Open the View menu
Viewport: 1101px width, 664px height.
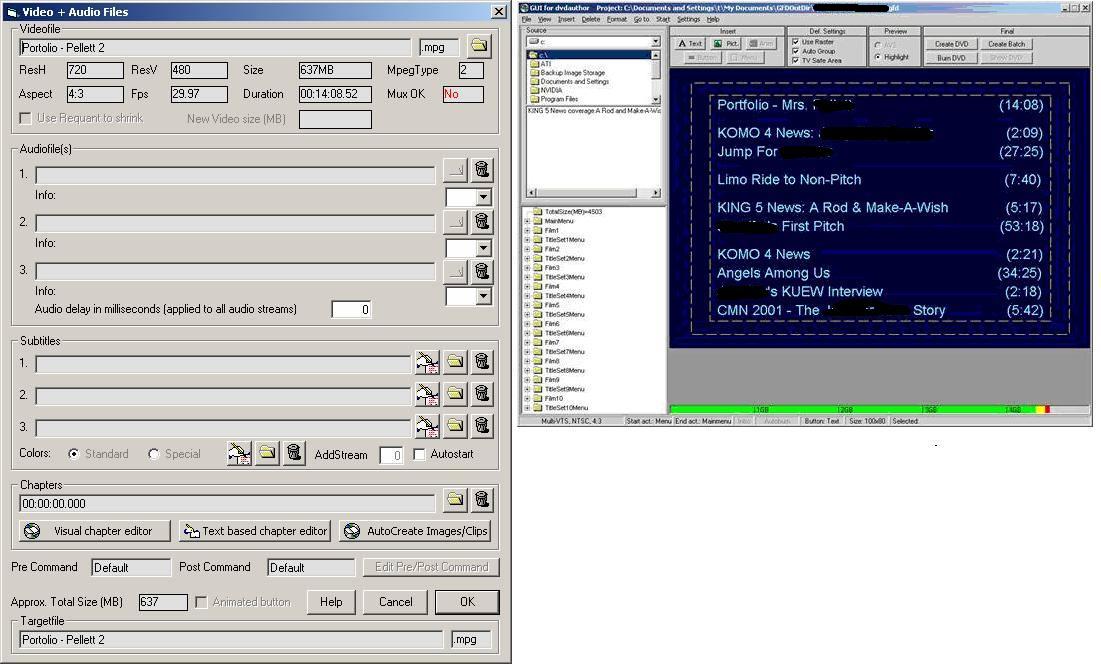point(544,19)
